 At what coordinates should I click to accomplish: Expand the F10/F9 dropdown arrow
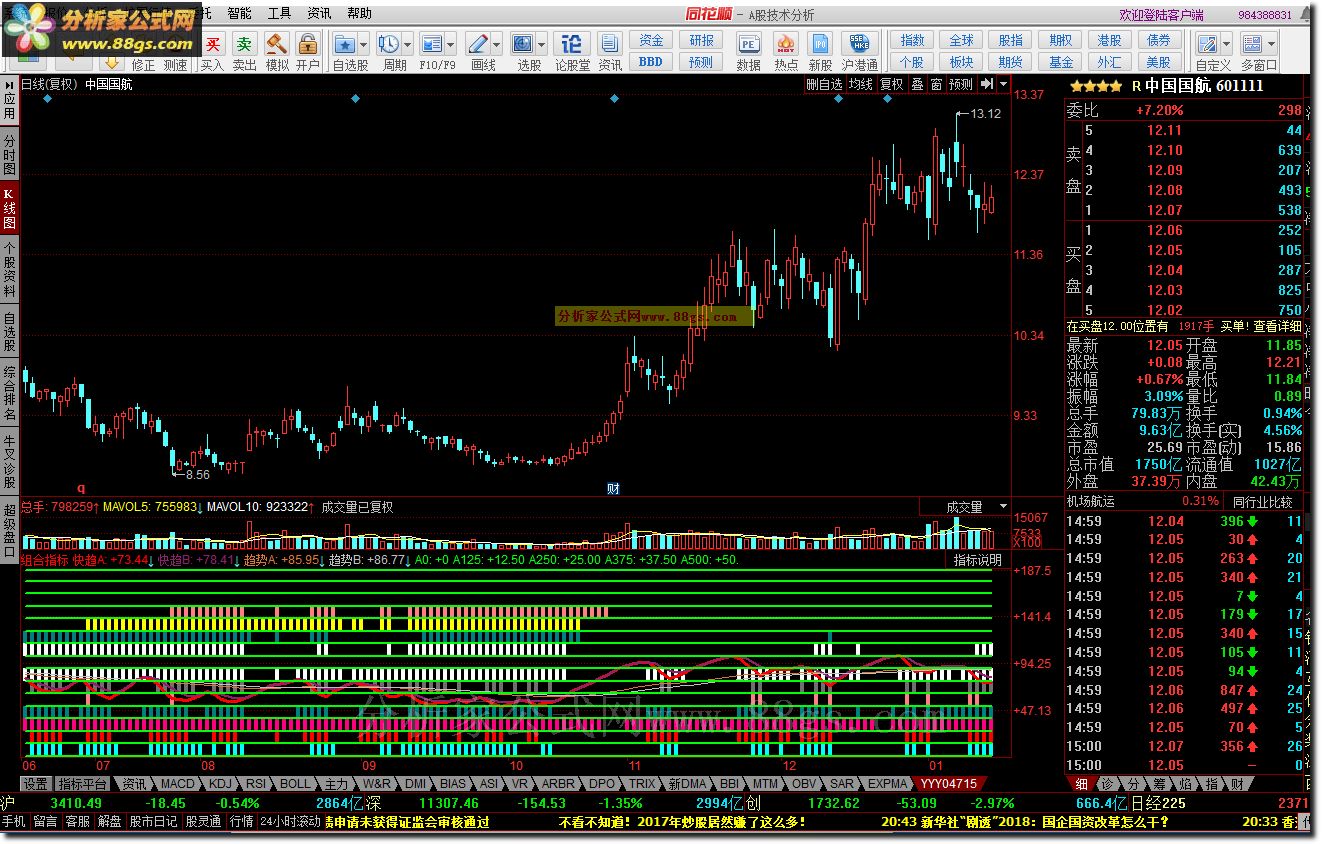(451, 44)
